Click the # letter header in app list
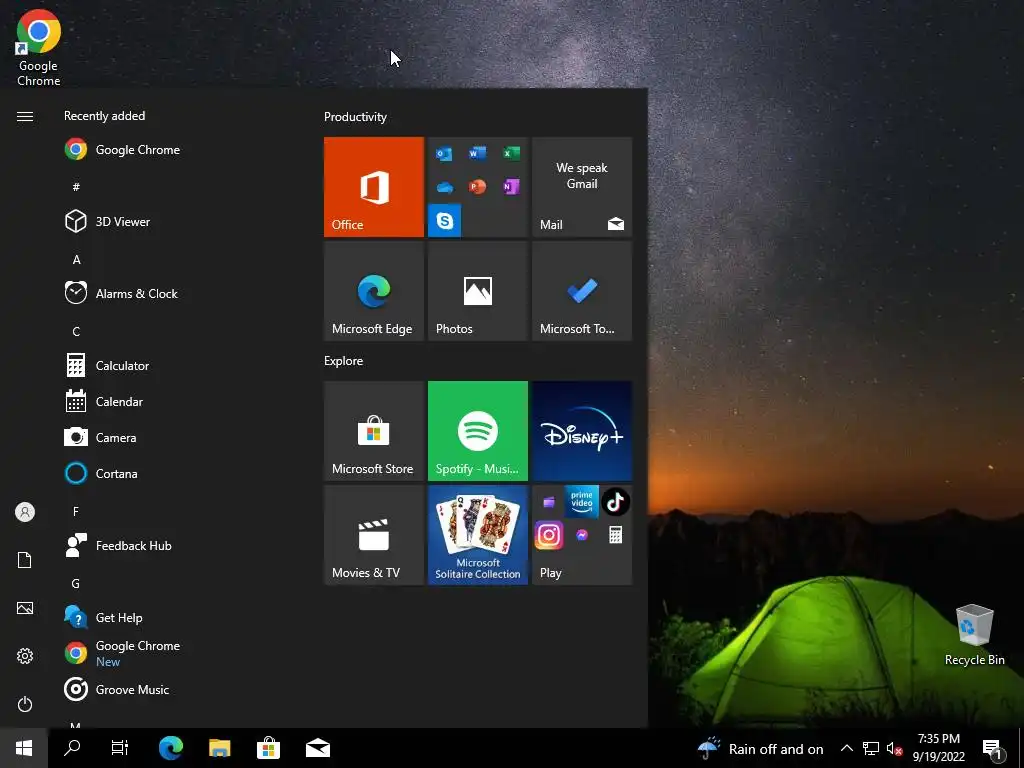Image resolution: width=1024 pixels, height=768 pixels. tap(76, 187)
